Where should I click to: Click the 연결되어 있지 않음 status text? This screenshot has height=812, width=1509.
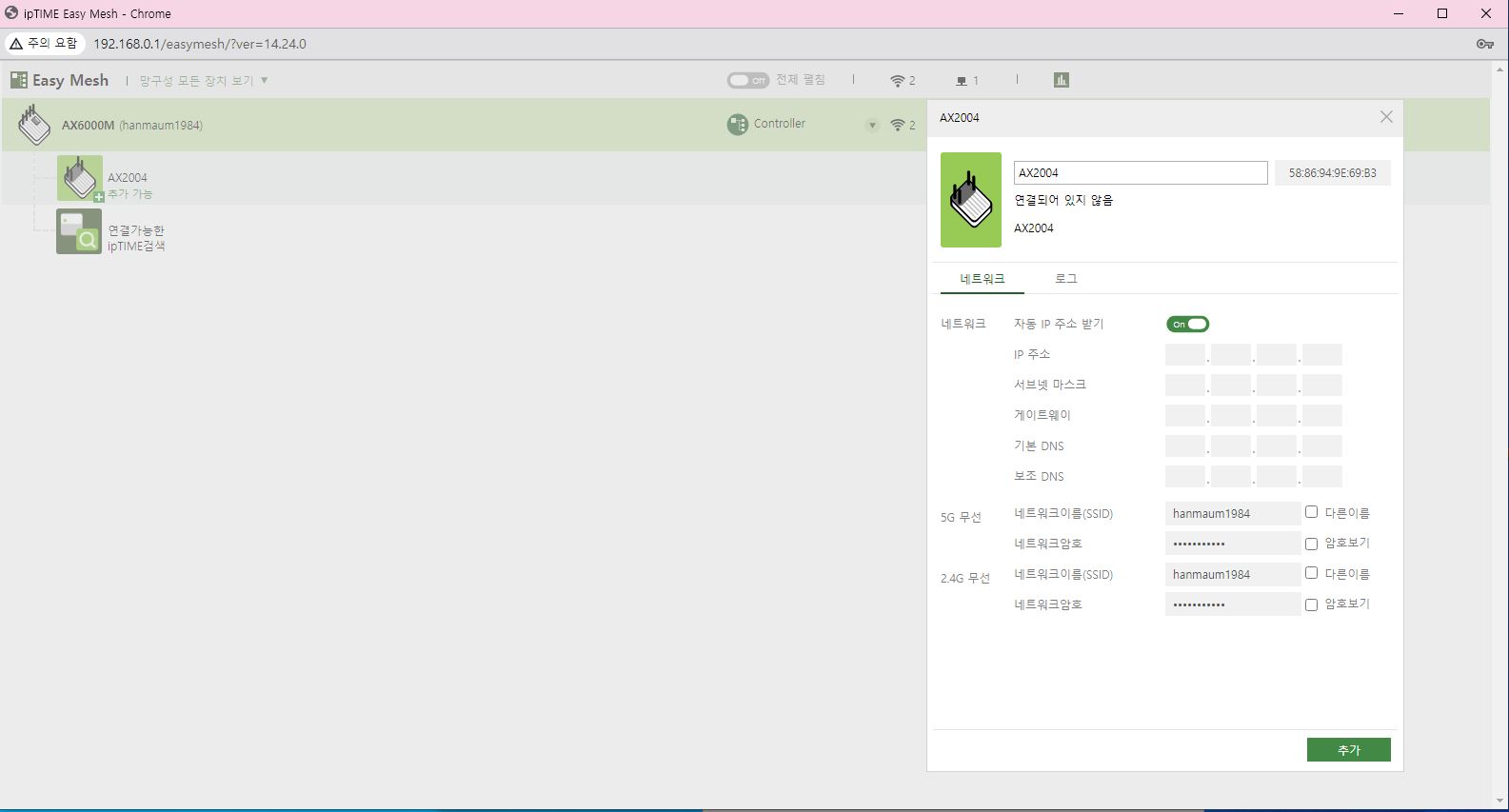tap(1063, 200)
